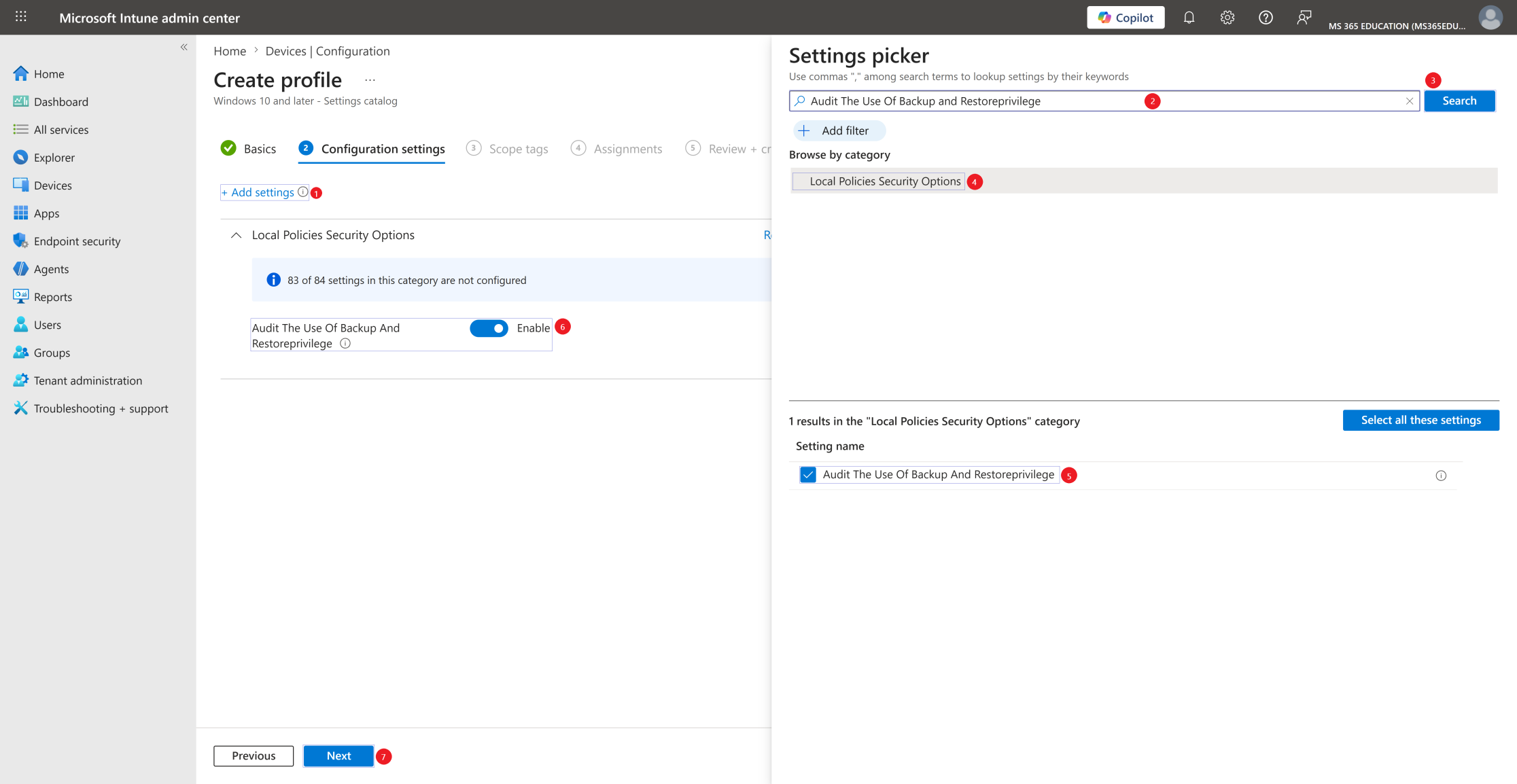
Task: Click into the settings picker search field
Action: point(1104,101)
